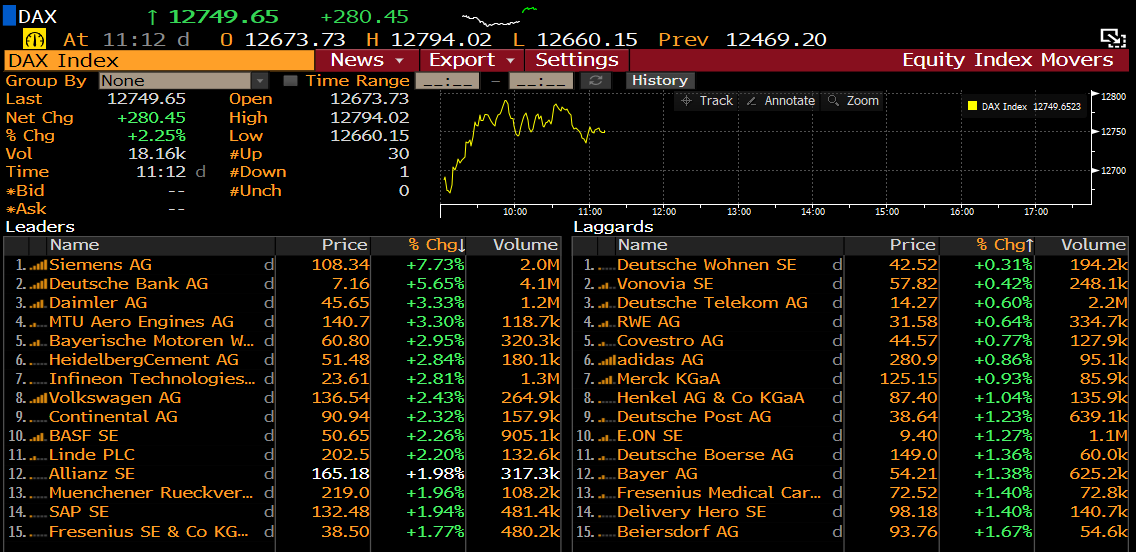Open the Group By None dropdown
1136x552 pixels.
184,80
